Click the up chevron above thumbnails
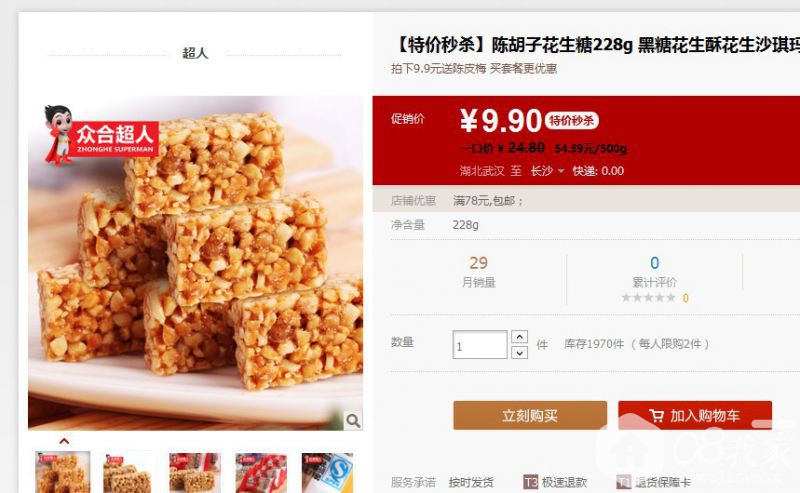The image size is (800, 493). 64,441
